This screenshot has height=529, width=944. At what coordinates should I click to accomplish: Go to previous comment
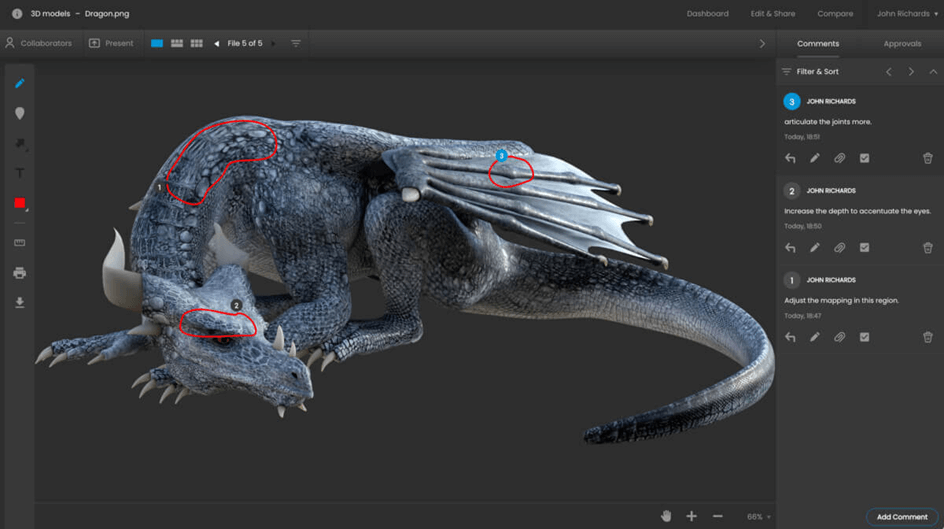[889, 72]
